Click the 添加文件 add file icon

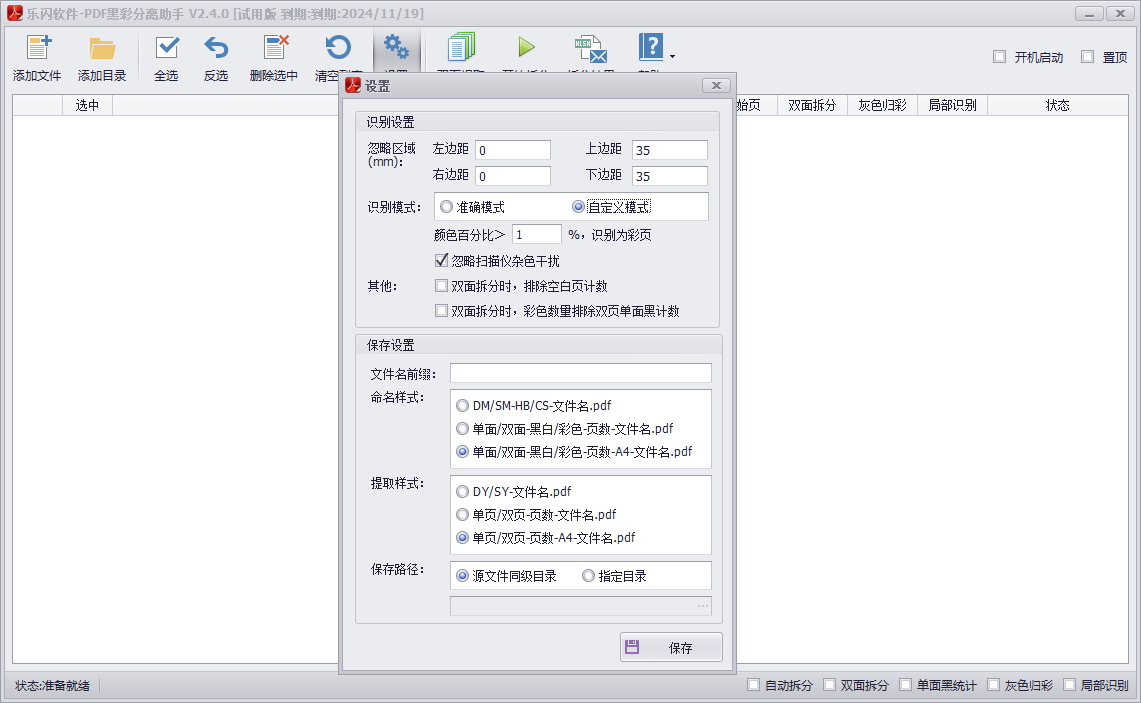pos(39,48)
